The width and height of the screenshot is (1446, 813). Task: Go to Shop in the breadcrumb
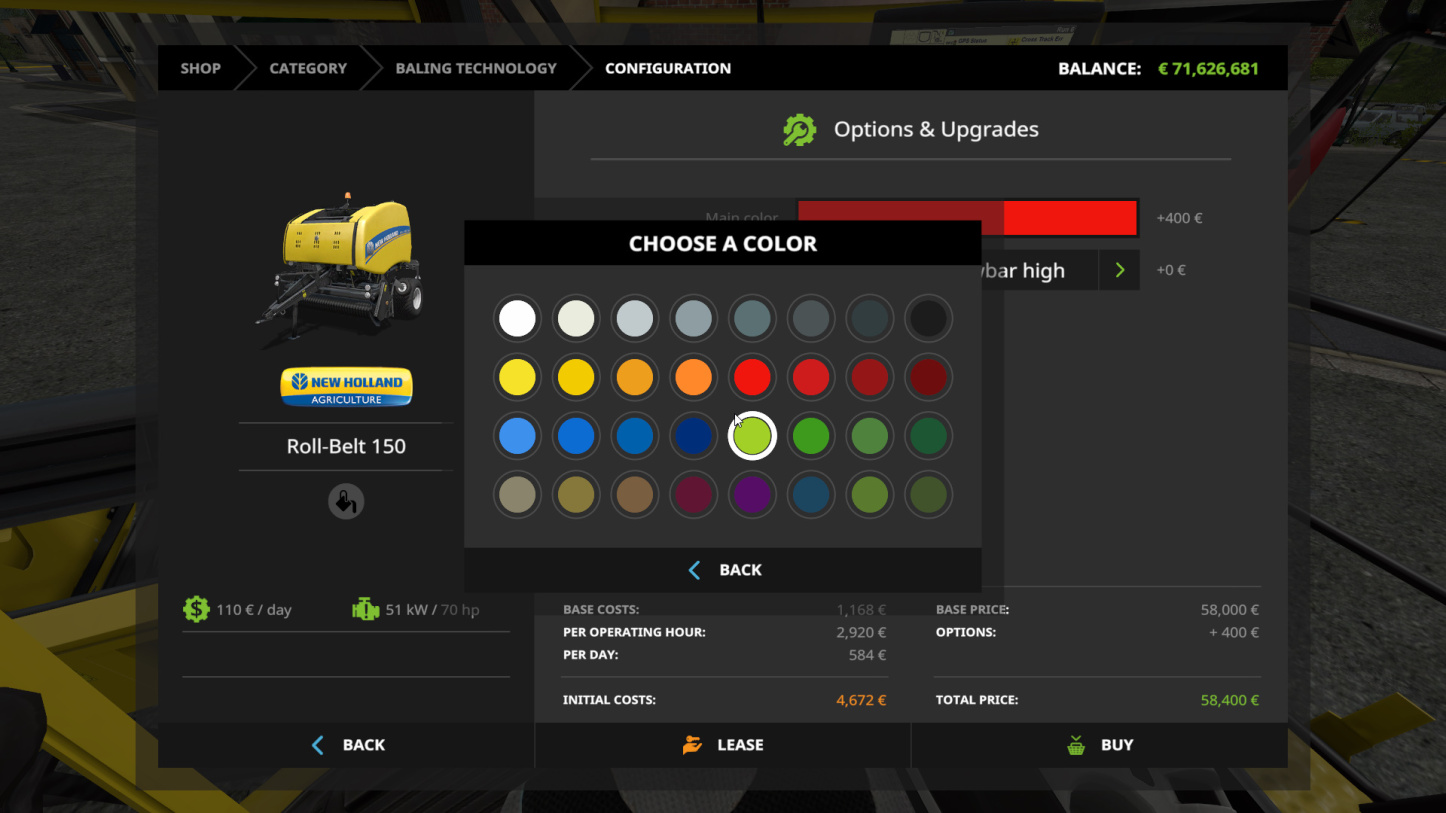[x=200, y=68]
